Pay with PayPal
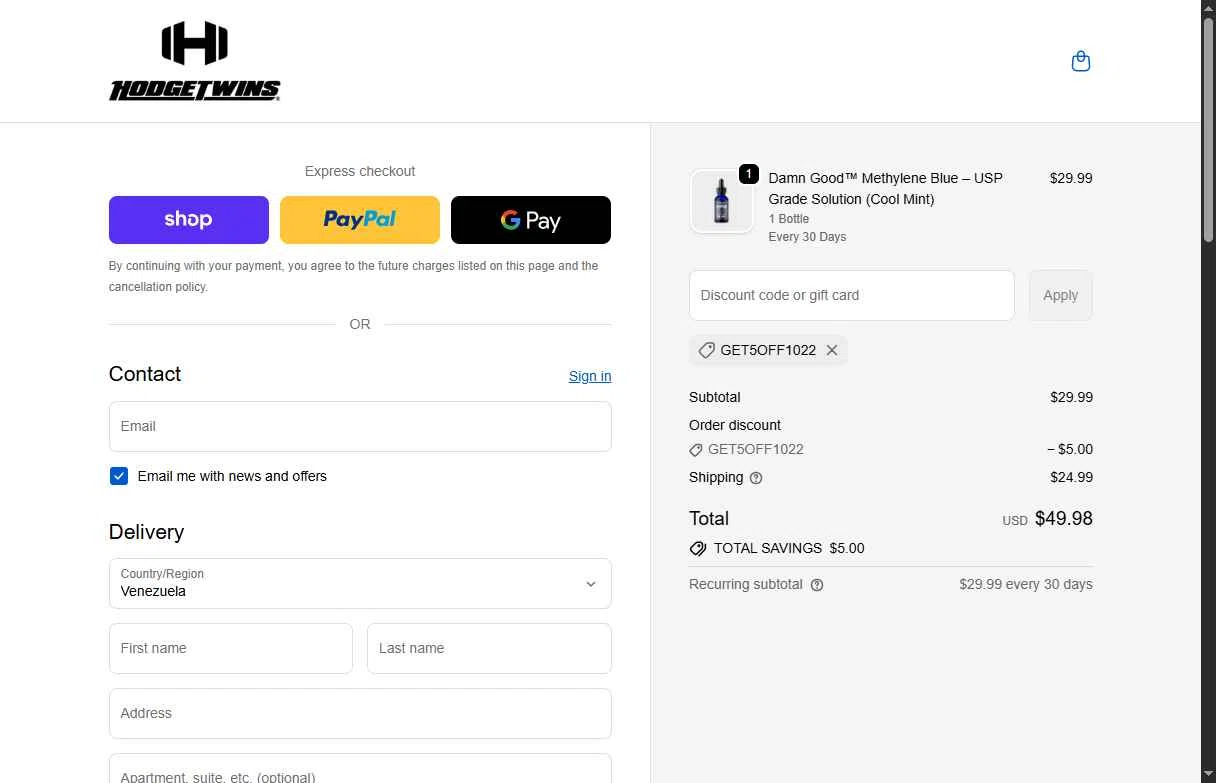This screenshot has width=1216, height=783. pos(360,220)
